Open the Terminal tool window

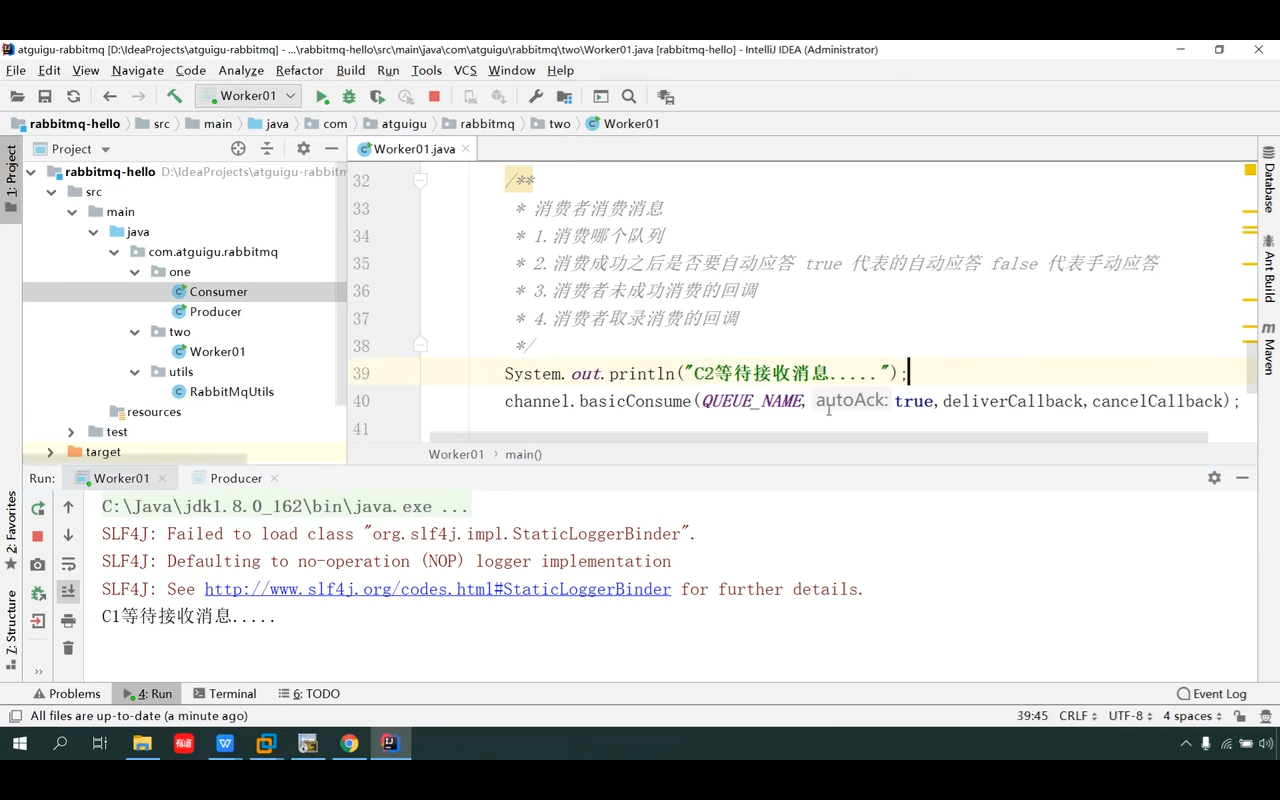225,694
